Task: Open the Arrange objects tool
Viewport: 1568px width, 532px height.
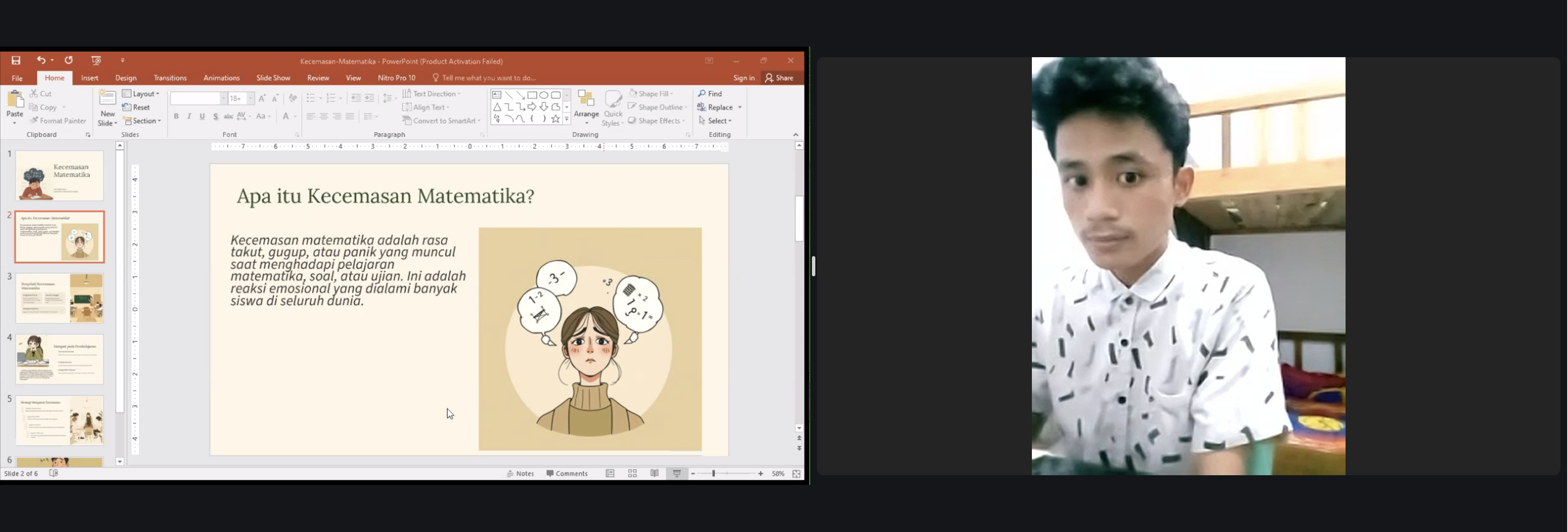Action: 586,107
